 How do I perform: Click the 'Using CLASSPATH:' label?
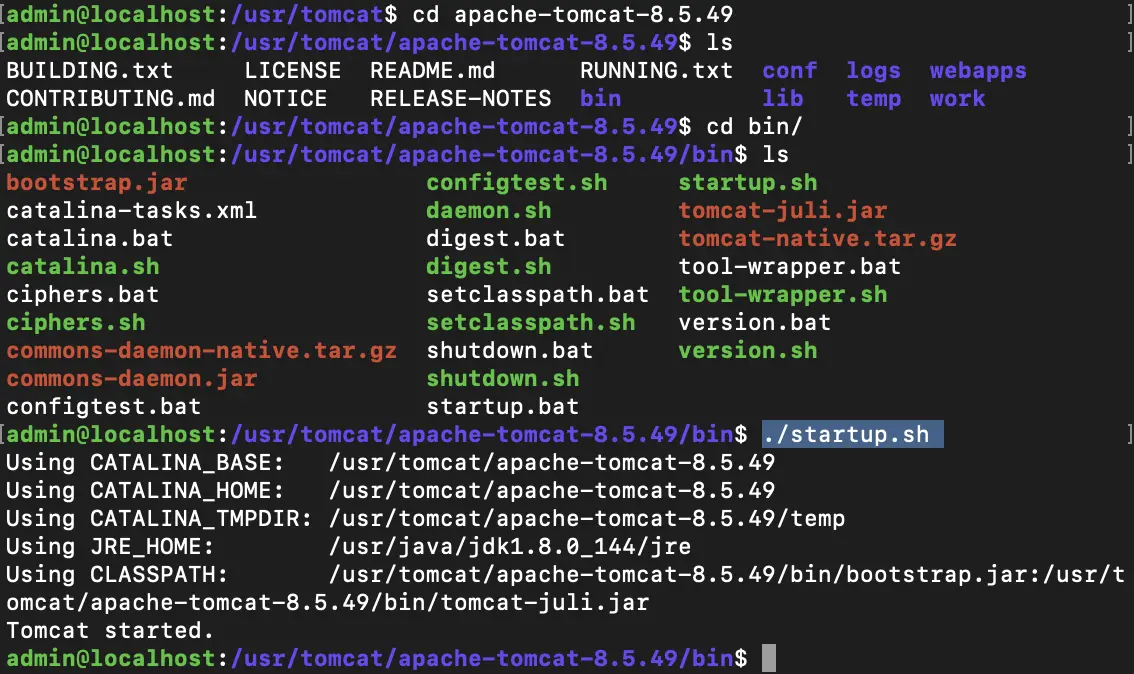117,574
